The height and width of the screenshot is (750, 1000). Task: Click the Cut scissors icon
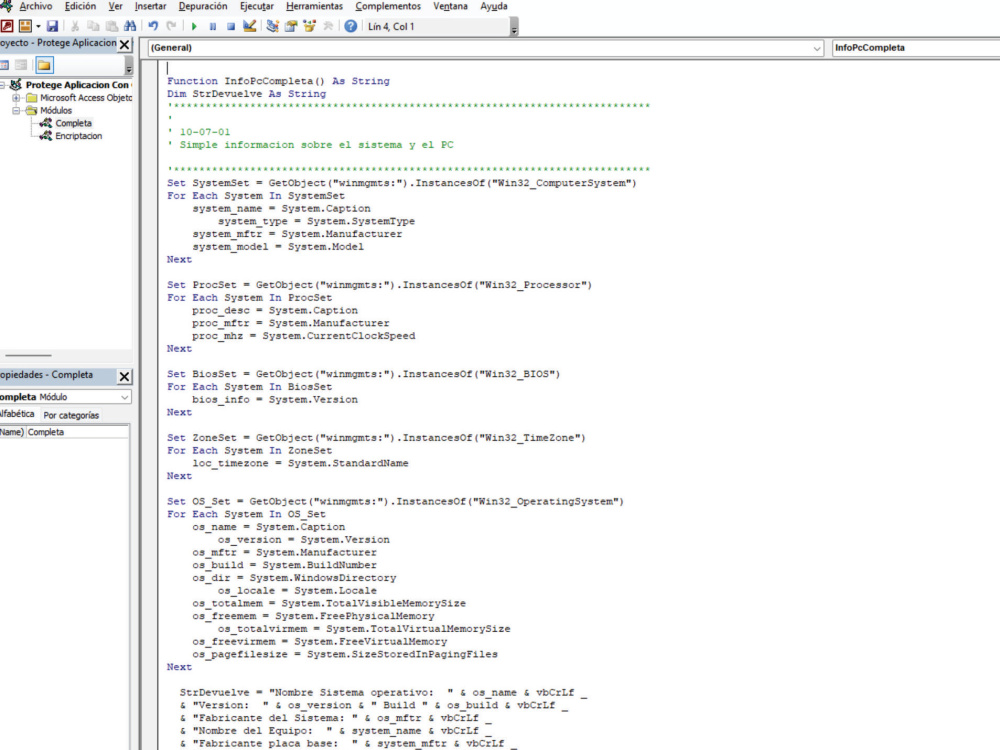click(75, 26)
